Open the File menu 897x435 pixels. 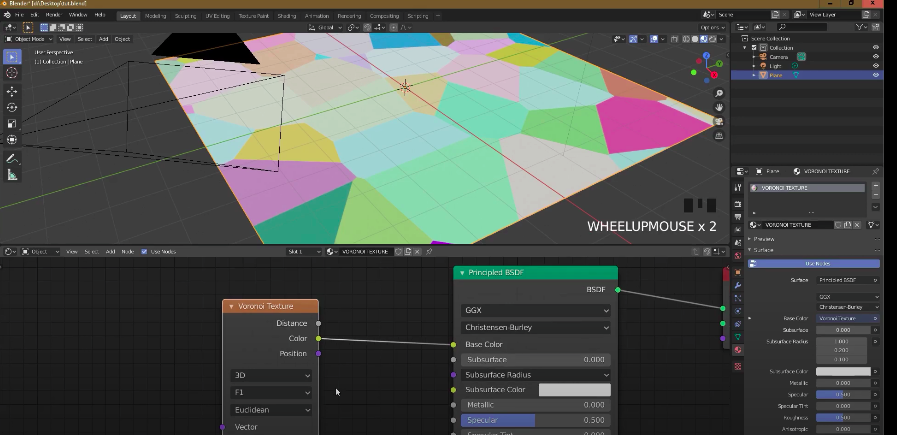[19, 15]
